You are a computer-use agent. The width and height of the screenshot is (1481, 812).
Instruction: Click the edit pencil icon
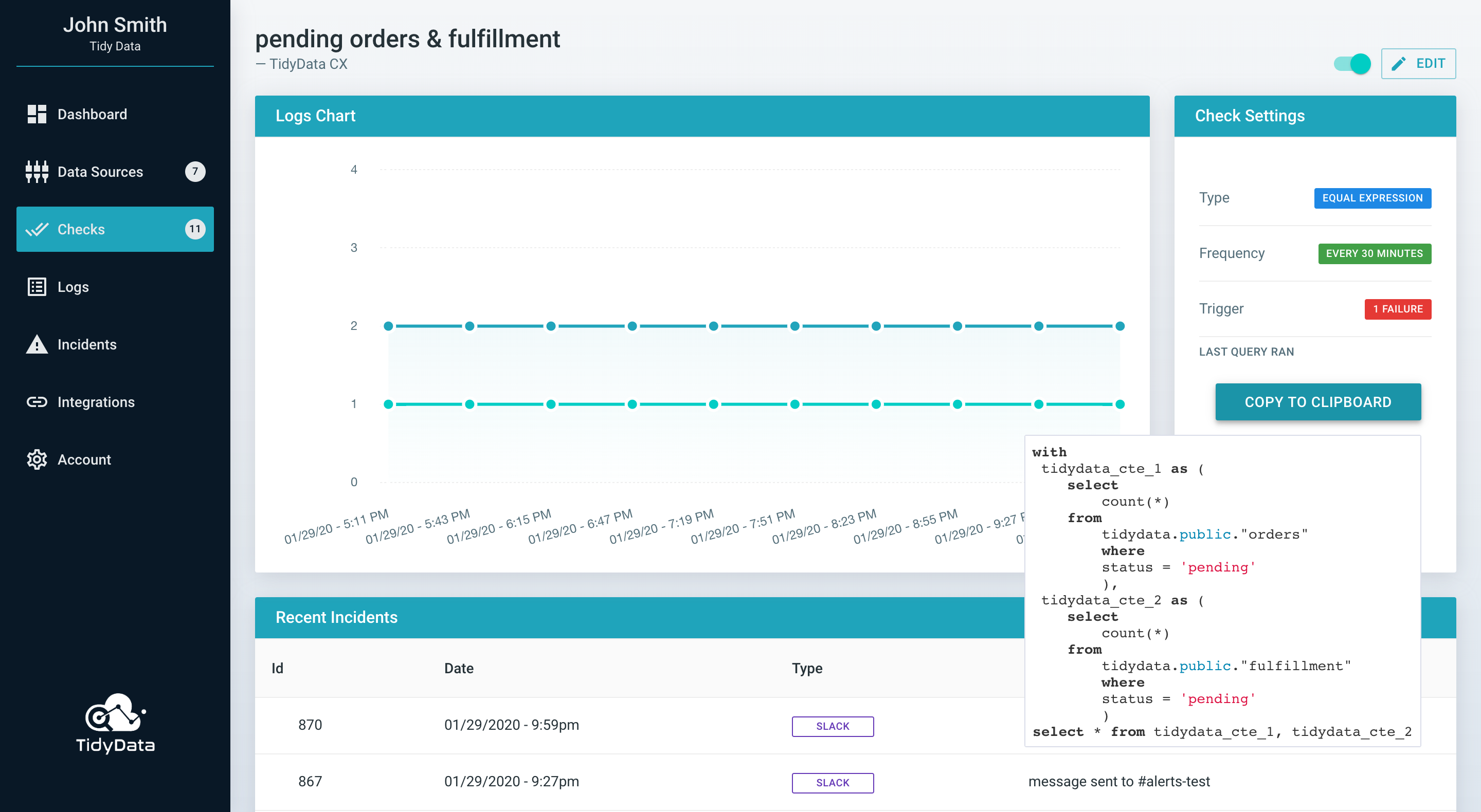click(x=1399, y=63)
